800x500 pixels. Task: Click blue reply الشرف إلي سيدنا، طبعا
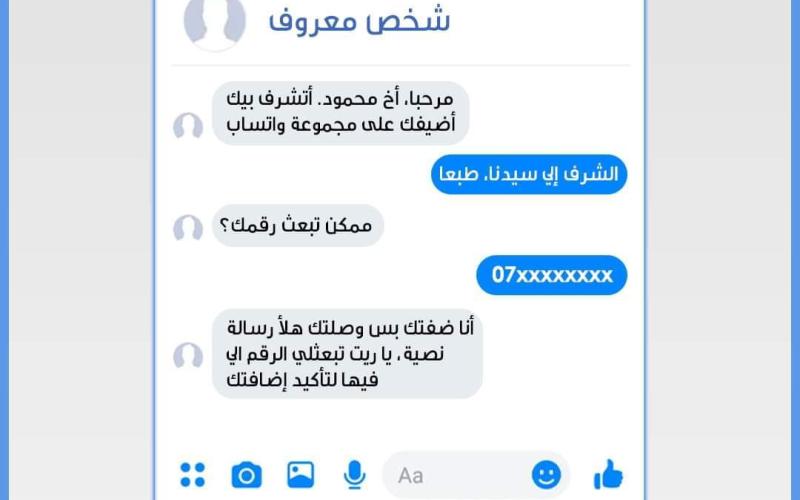529,174
